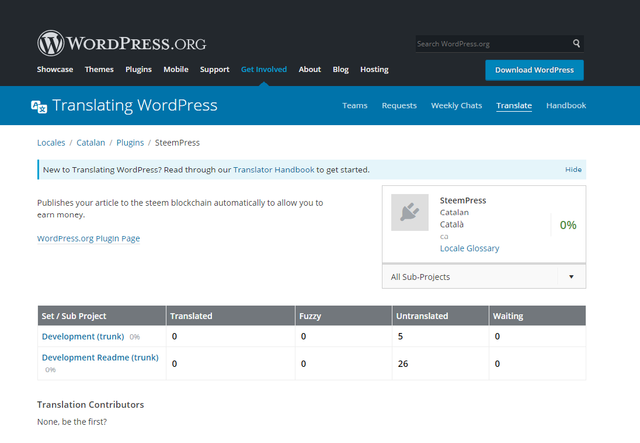Click the SteemPress title in the info card
Screen dimensions: 640x443
463,200
